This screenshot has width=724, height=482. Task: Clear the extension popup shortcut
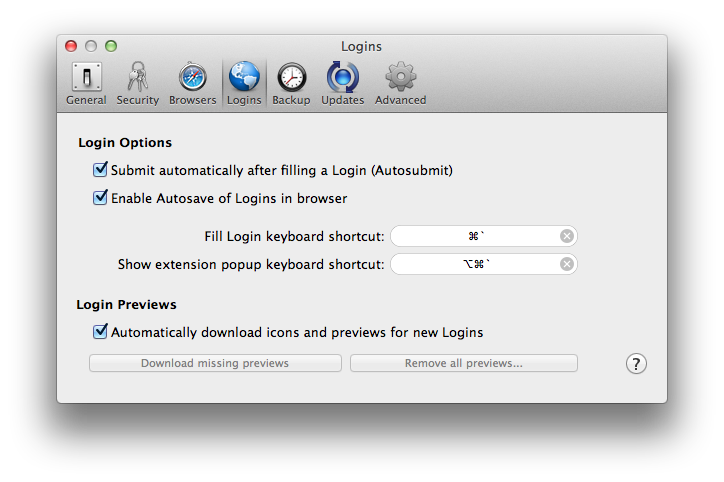[567, 264]
